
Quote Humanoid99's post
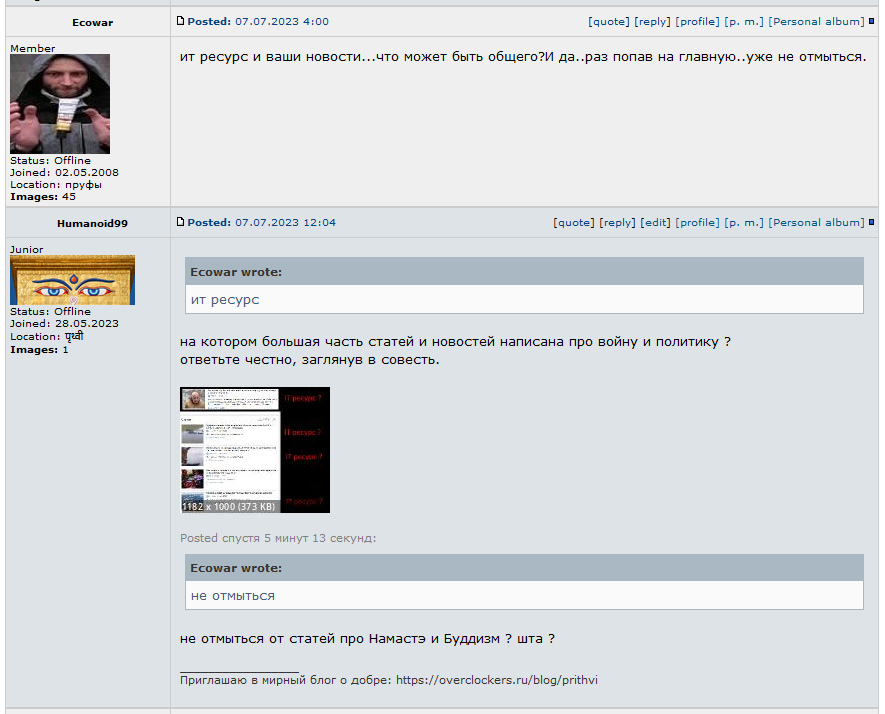coord(573,222)
